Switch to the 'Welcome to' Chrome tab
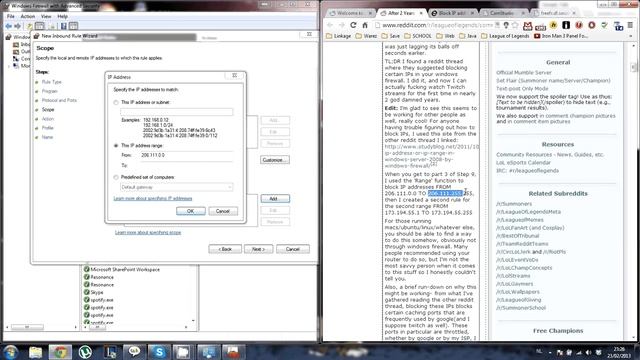Viewport: 640px width, 360px height. pyautogui.click(x=351, y=13)
